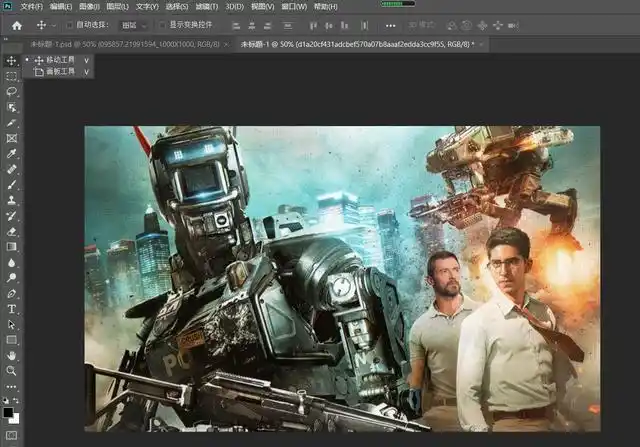Enable the 自动选择 checkbox
The image size is (640, 447).
(x=69, y=24)
